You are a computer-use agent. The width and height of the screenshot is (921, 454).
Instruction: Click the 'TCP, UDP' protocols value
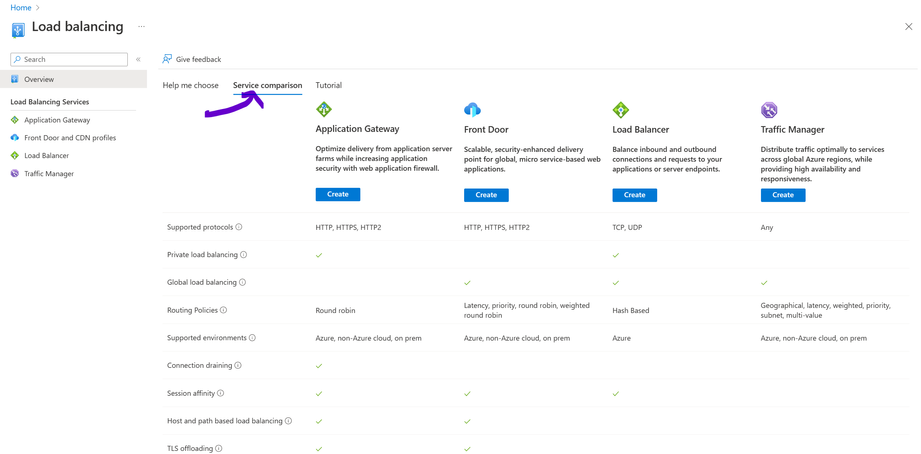[x=627, y=227]
